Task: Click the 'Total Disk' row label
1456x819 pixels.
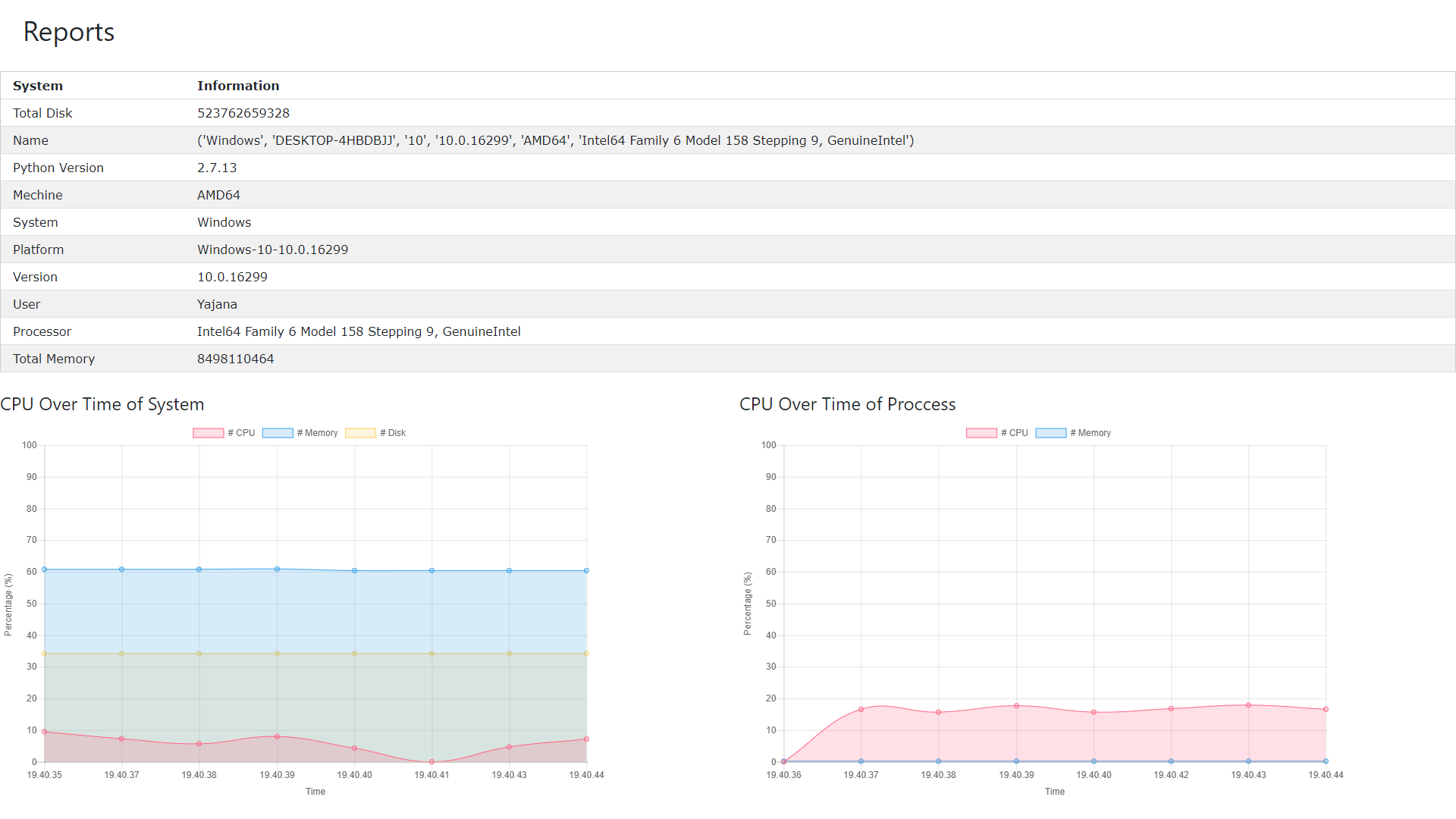Action: point(42,113)
